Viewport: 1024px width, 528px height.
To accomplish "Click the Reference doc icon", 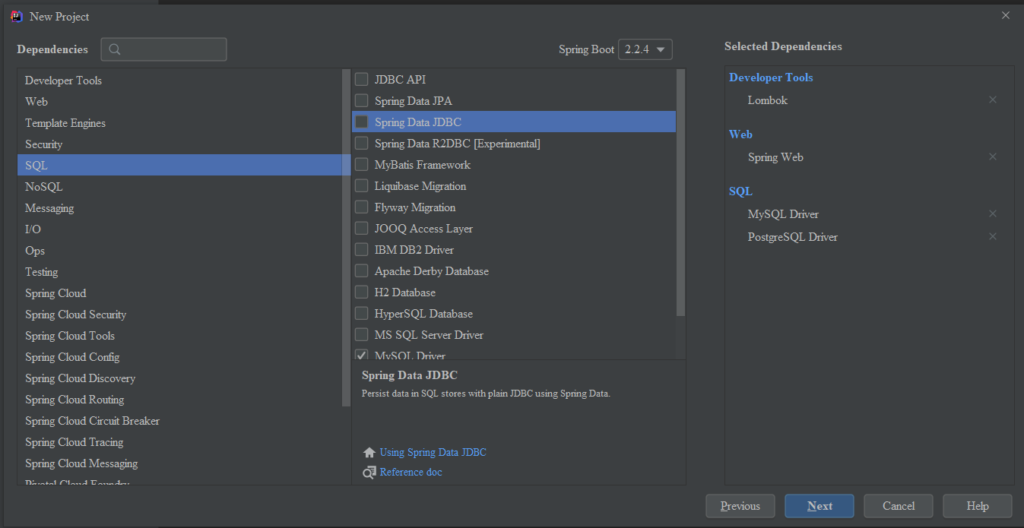I will pos(369,472).
